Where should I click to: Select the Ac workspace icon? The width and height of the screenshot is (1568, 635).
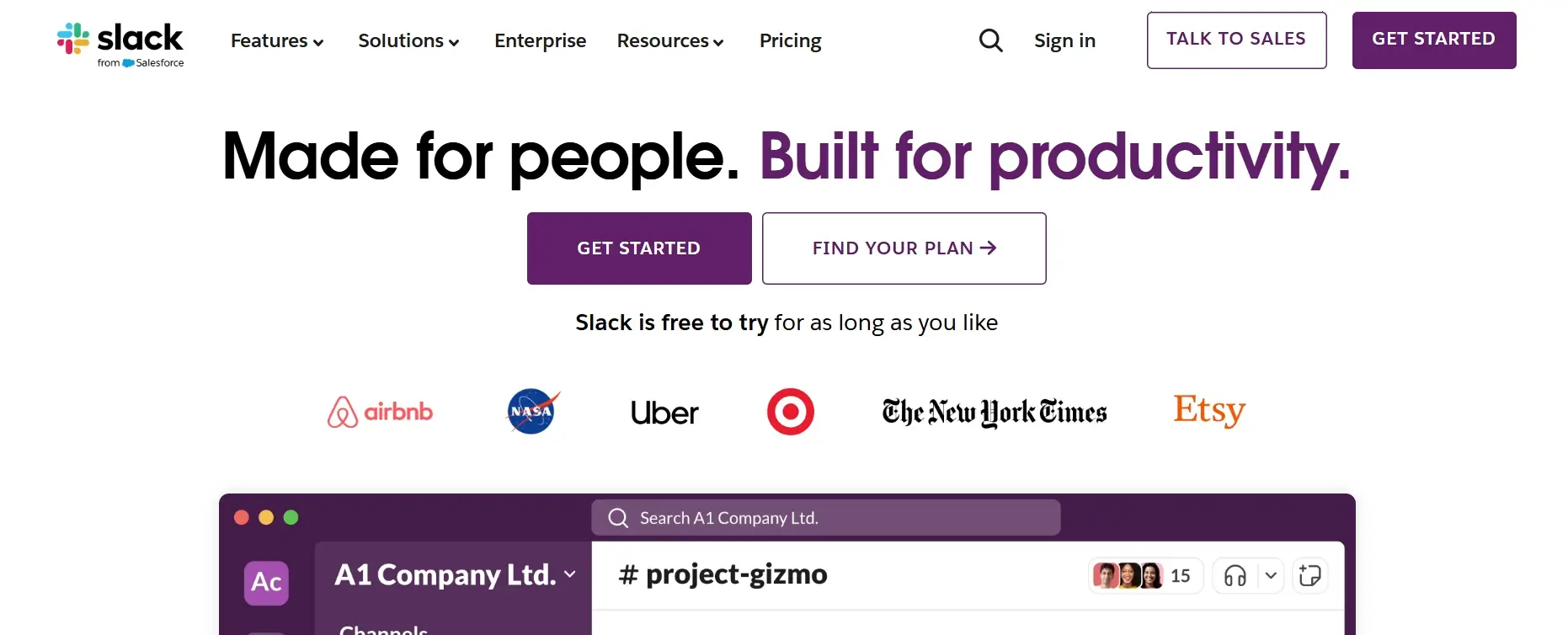[266, 582]
